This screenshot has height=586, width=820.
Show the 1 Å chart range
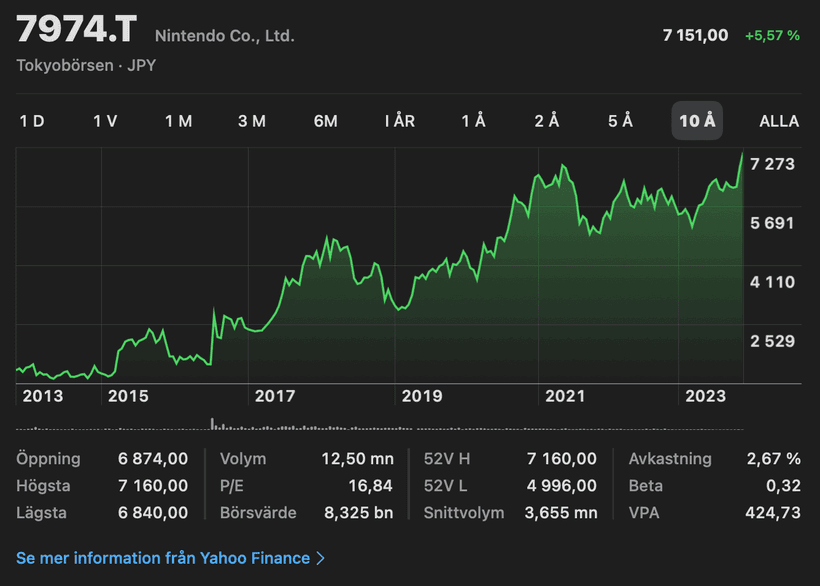(473, 121)
